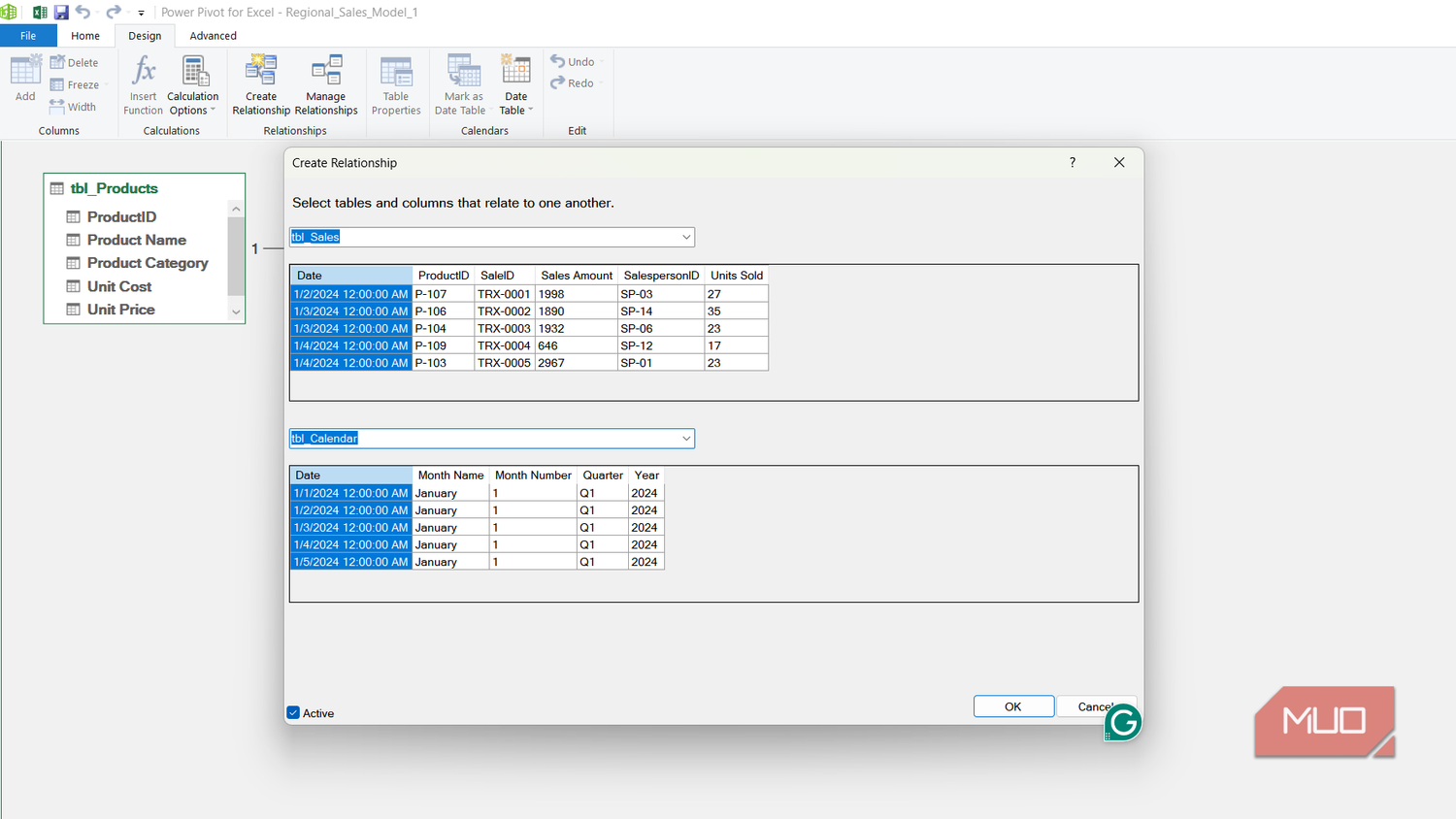Click the quick access Undo arrow
Image resolution: width=1456 pixels, height=819 pixels.
pyautogui.click(x=83, y=13)
